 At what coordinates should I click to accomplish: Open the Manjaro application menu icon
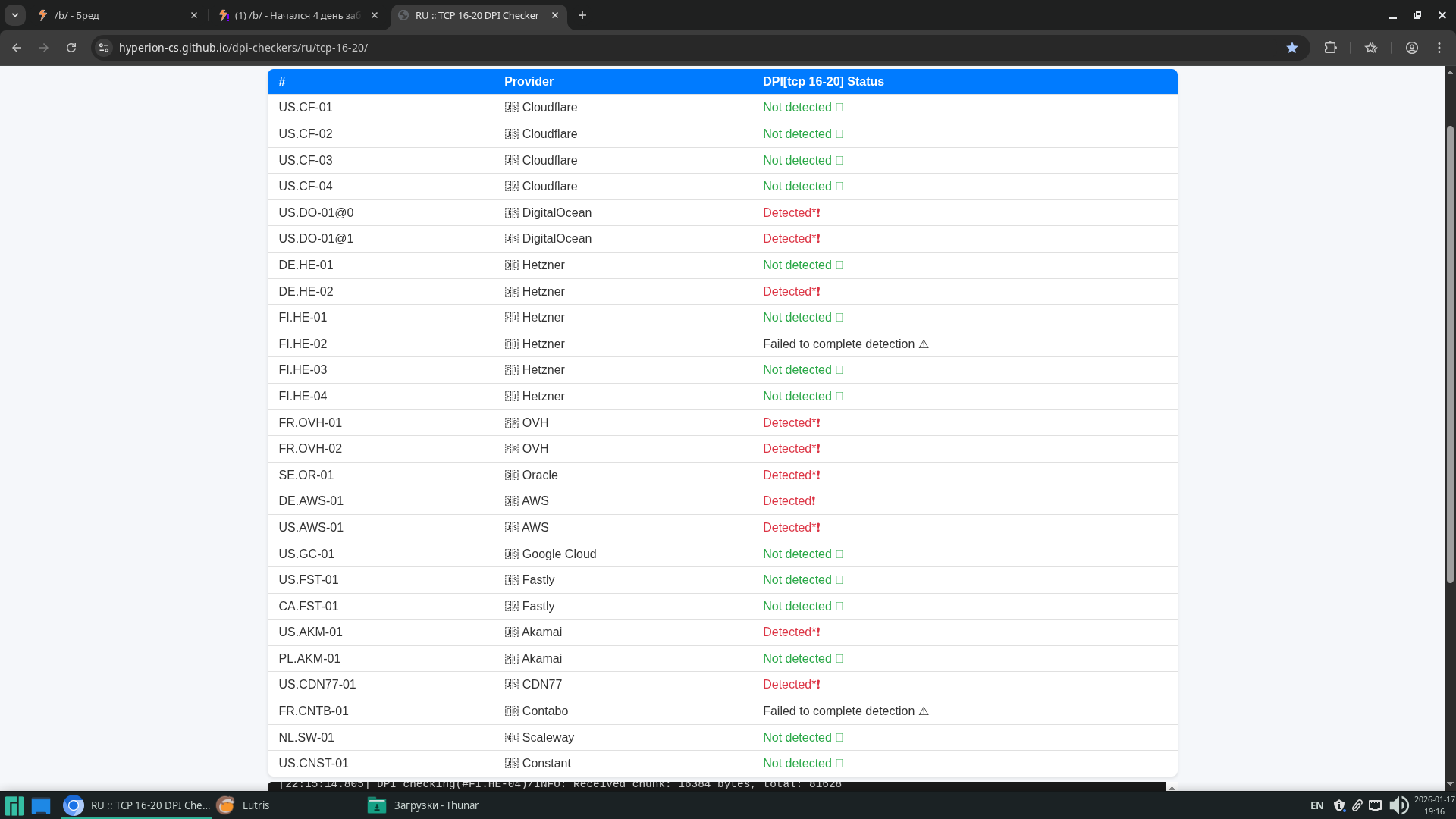[x=14, y=805]
